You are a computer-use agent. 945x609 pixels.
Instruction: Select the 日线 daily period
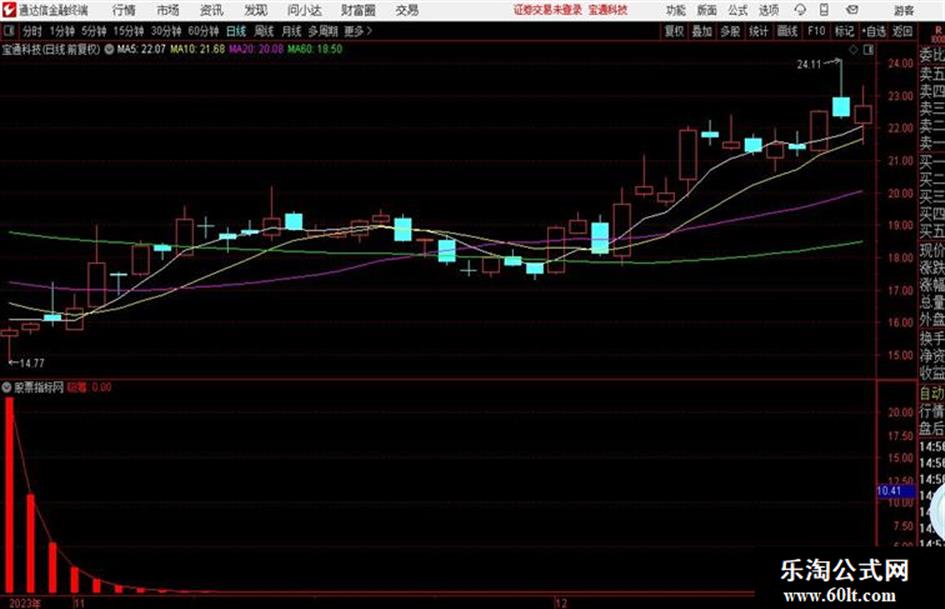[x=236, y=31]
